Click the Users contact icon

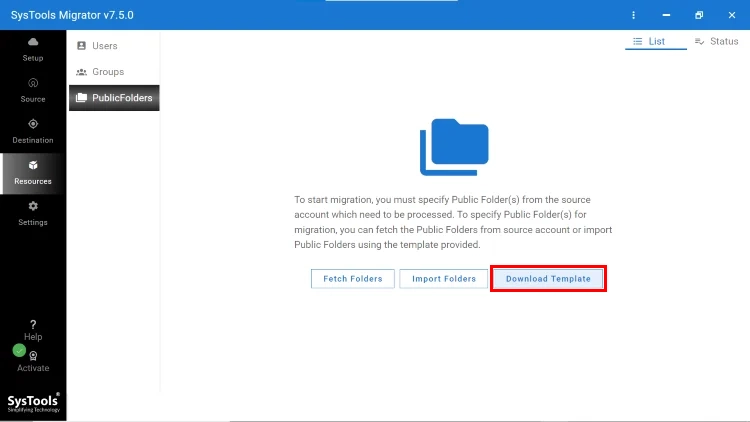81,45
